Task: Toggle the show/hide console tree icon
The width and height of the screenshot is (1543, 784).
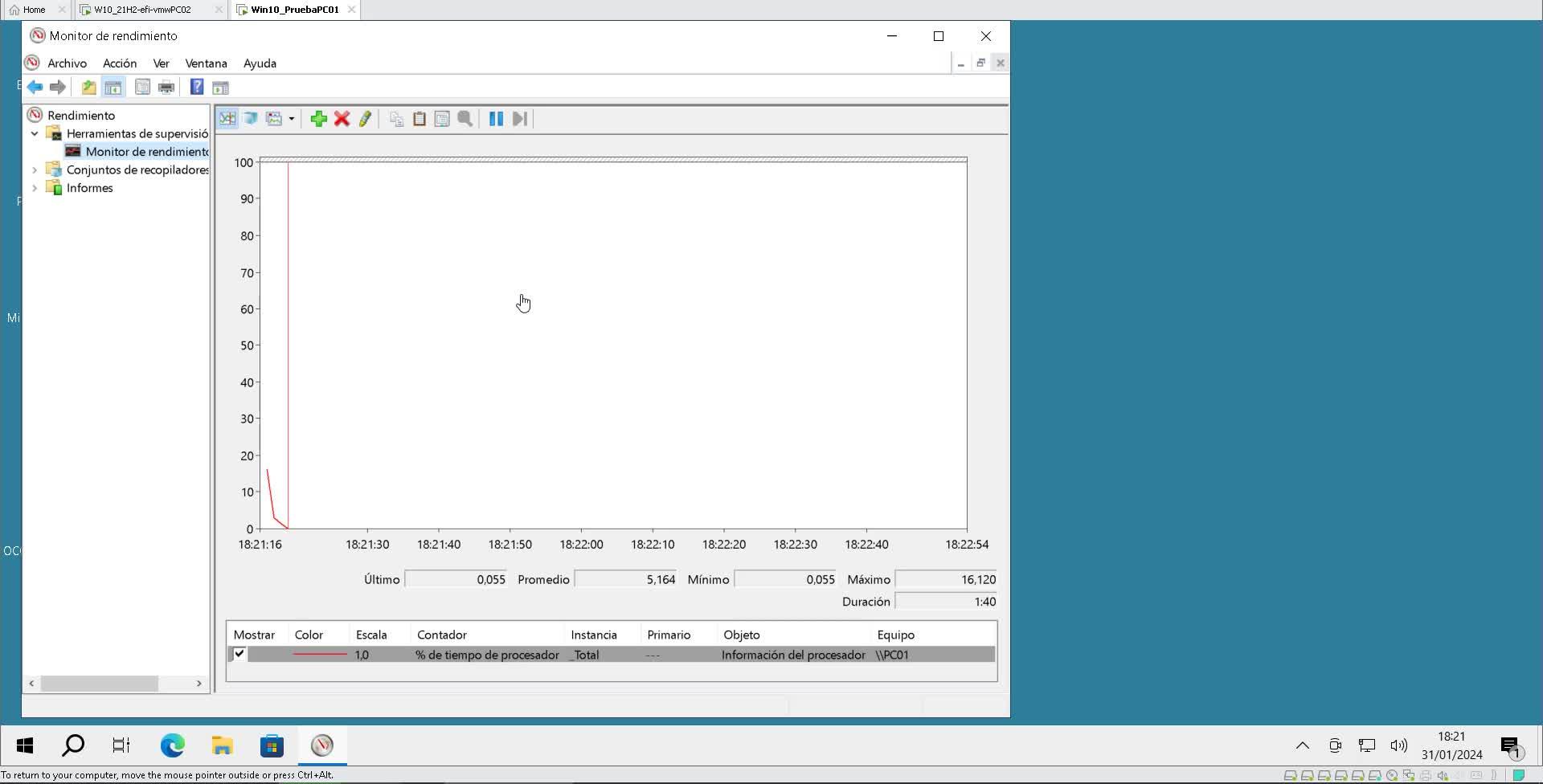Action: tap(113, 87)
